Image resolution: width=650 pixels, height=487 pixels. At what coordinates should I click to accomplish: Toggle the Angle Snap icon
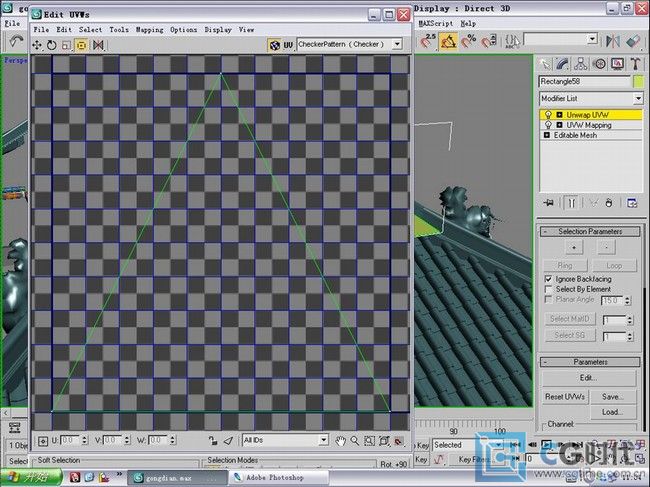pos(449,41)
